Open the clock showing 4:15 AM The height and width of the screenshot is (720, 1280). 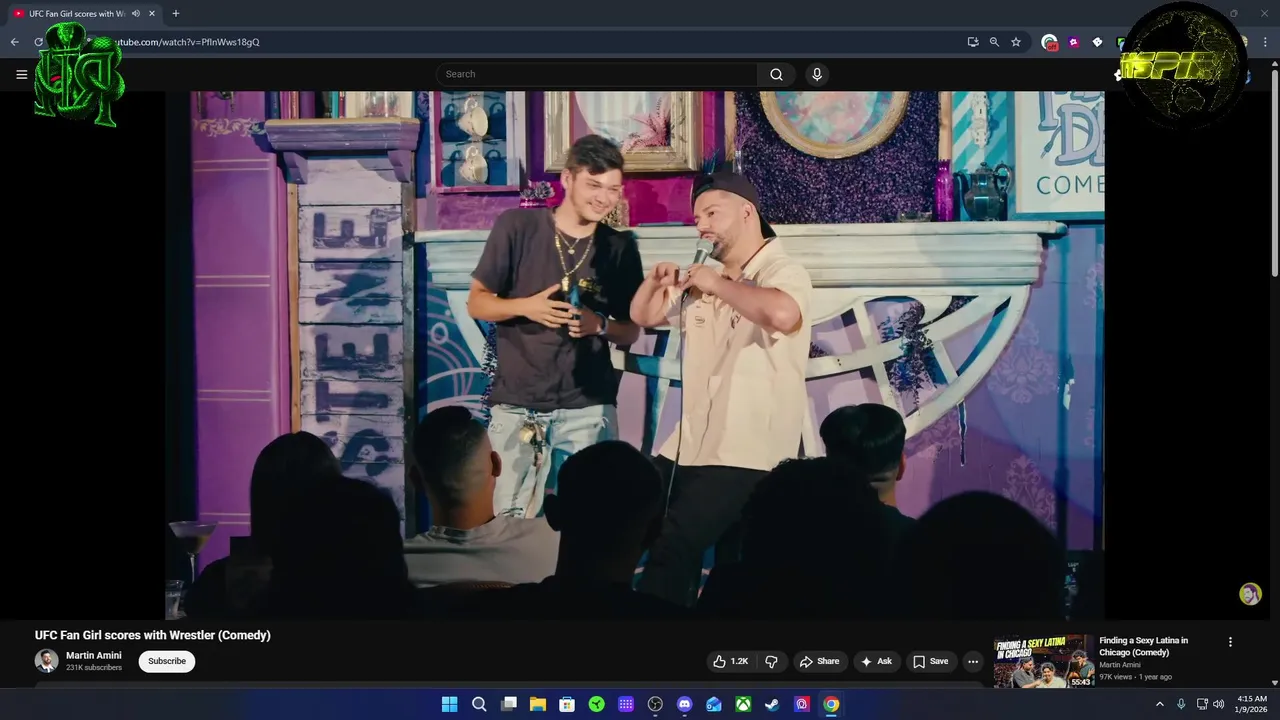[1252, 704]
